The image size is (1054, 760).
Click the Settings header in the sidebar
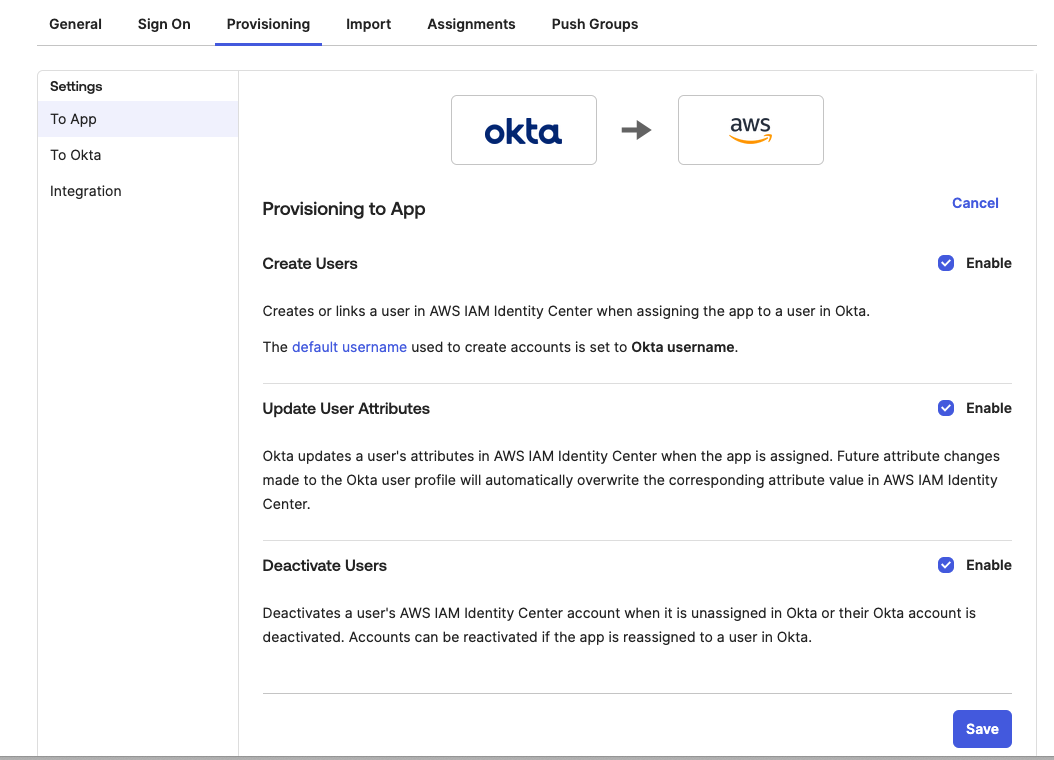point(75,87)
